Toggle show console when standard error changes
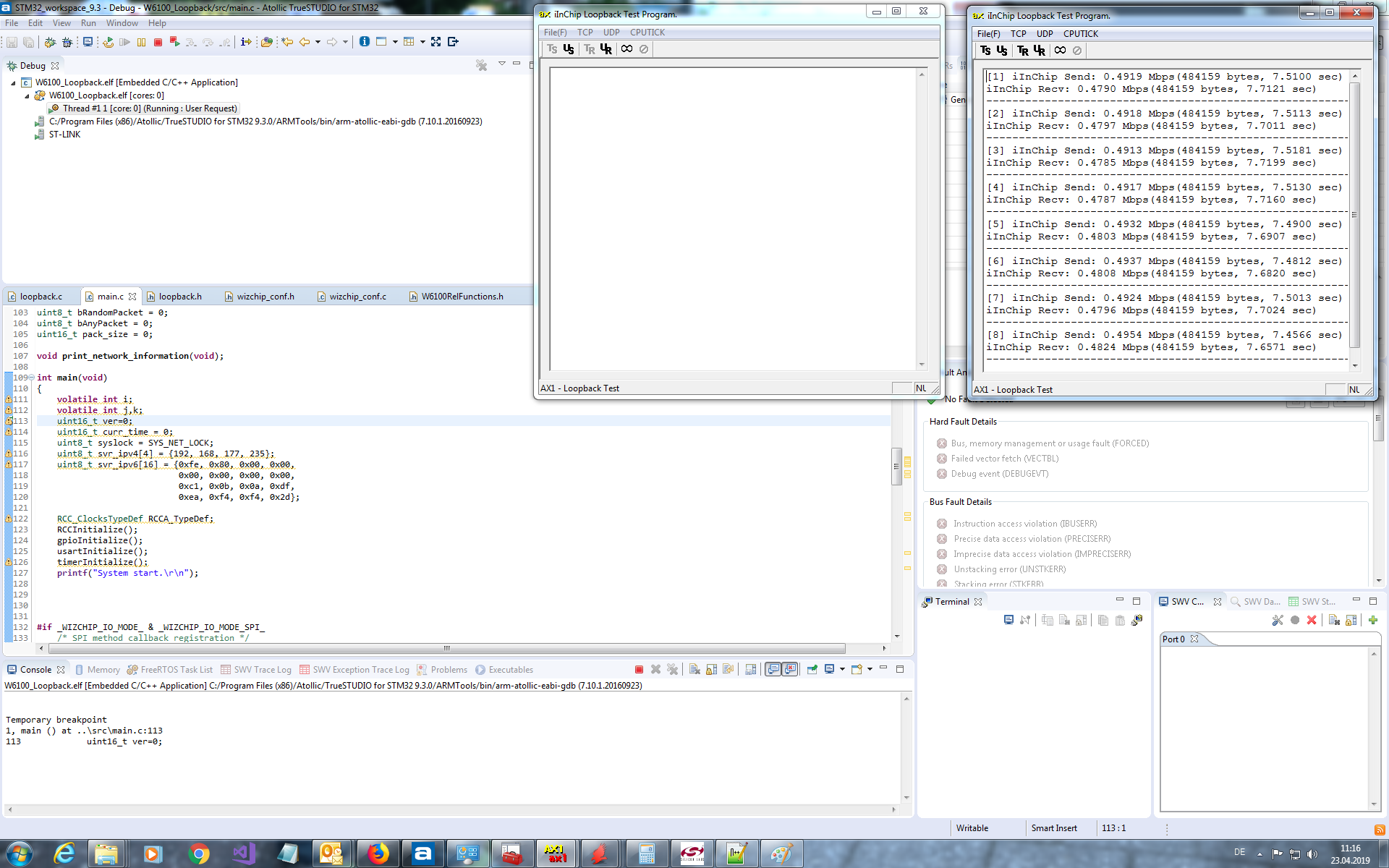 (790, 669)
